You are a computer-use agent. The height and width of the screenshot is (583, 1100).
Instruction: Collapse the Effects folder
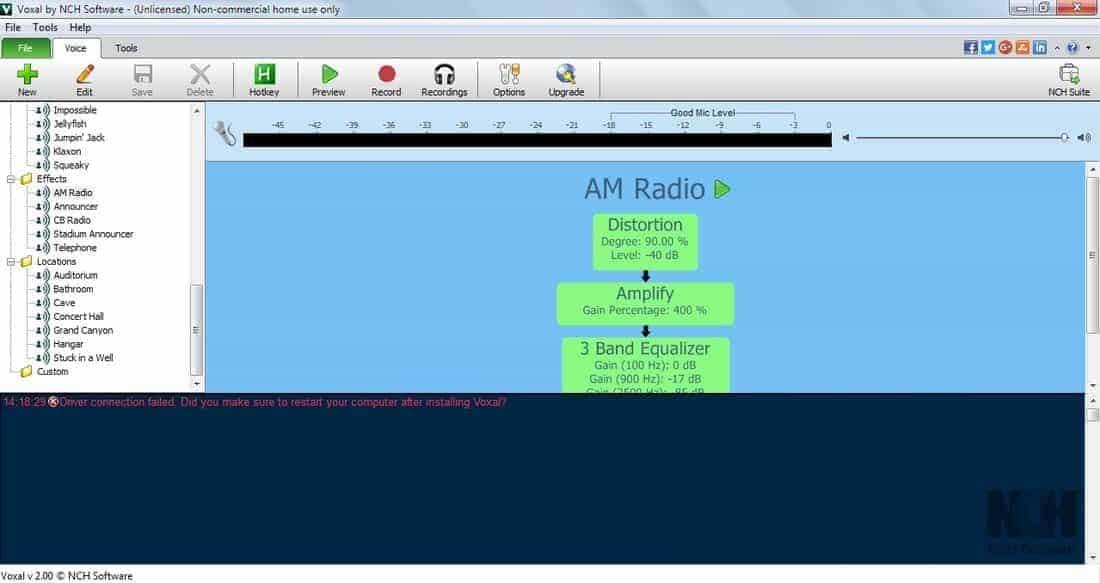pyautogui.click(x=11, y=179)
